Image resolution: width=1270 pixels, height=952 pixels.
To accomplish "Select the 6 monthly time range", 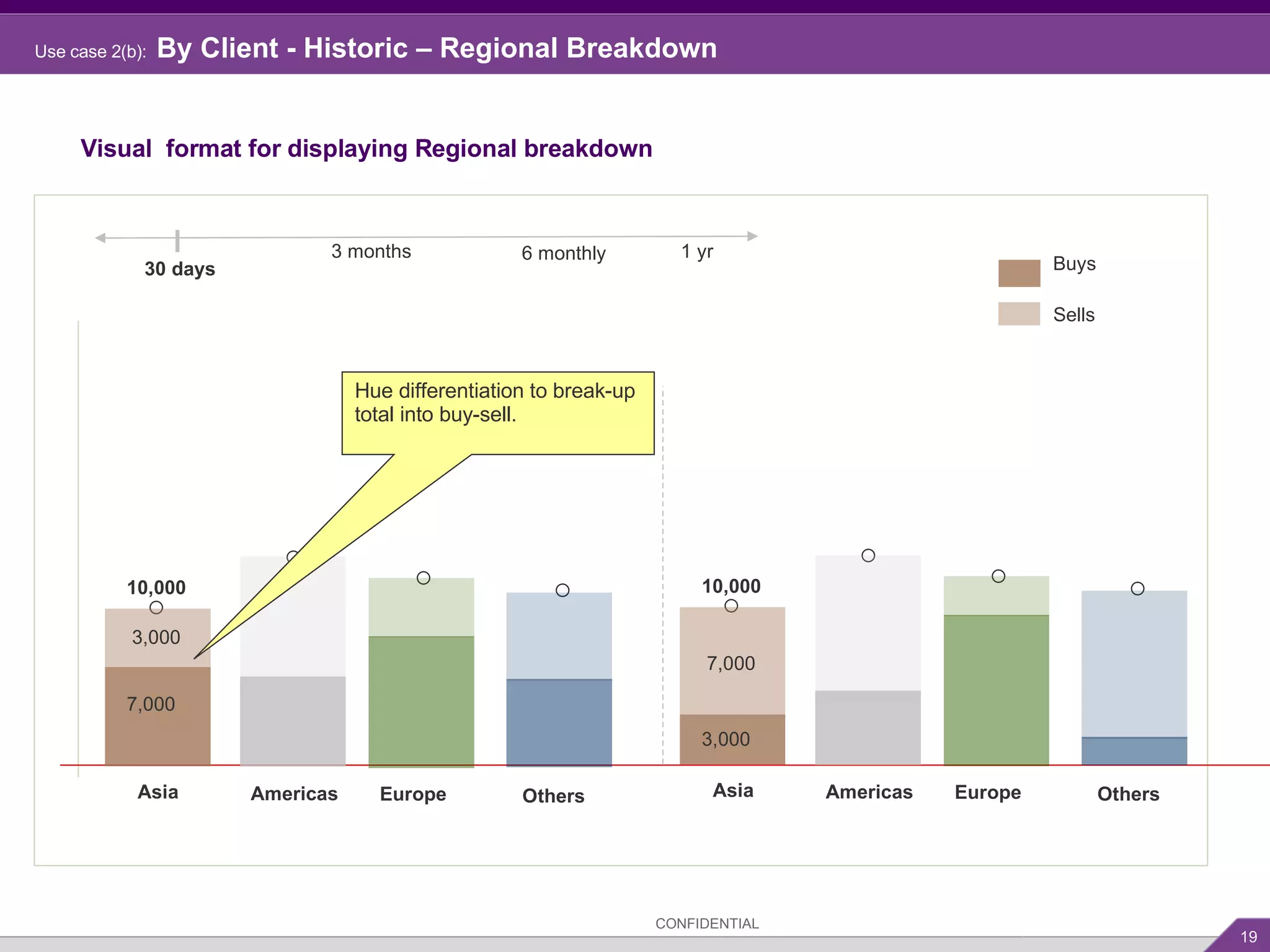I will pos(563,253).
